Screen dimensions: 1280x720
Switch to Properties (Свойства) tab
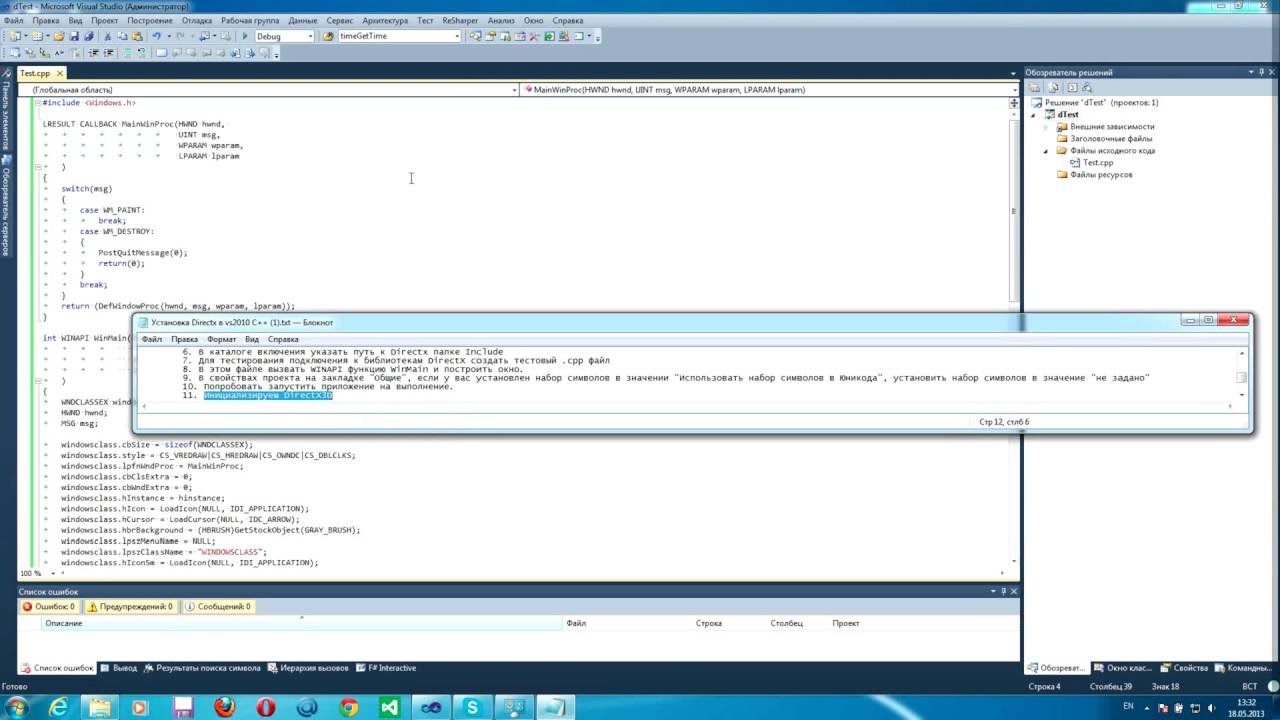pyautogui.click(x=1185, y=668)
